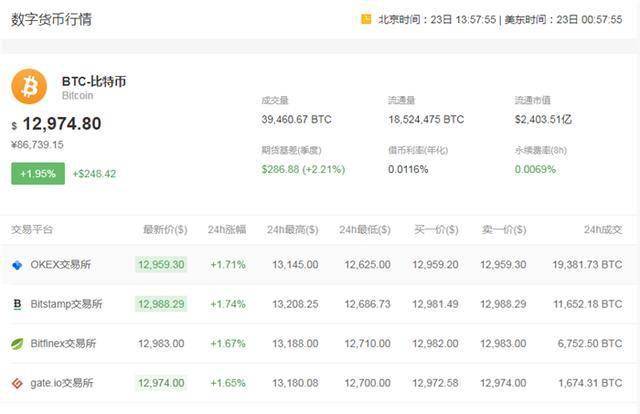Open the Bitstamp交易所 exchange link
The width and height of the screenshot is (640, 414).
[x=66, y=304]
